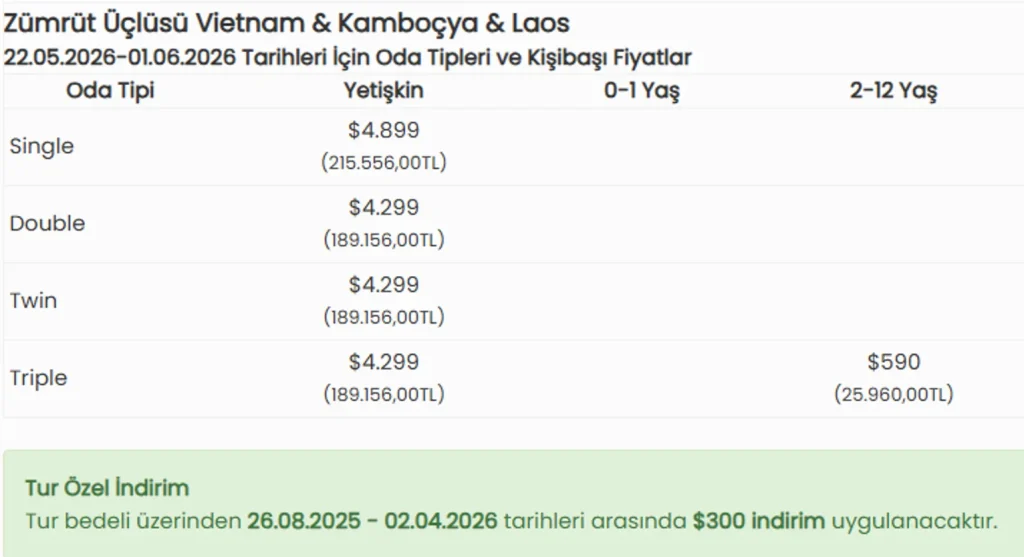Click the Tur Özel İndirim heading
This screenshot has width=1024, height=557.
(x=107, y=488)
